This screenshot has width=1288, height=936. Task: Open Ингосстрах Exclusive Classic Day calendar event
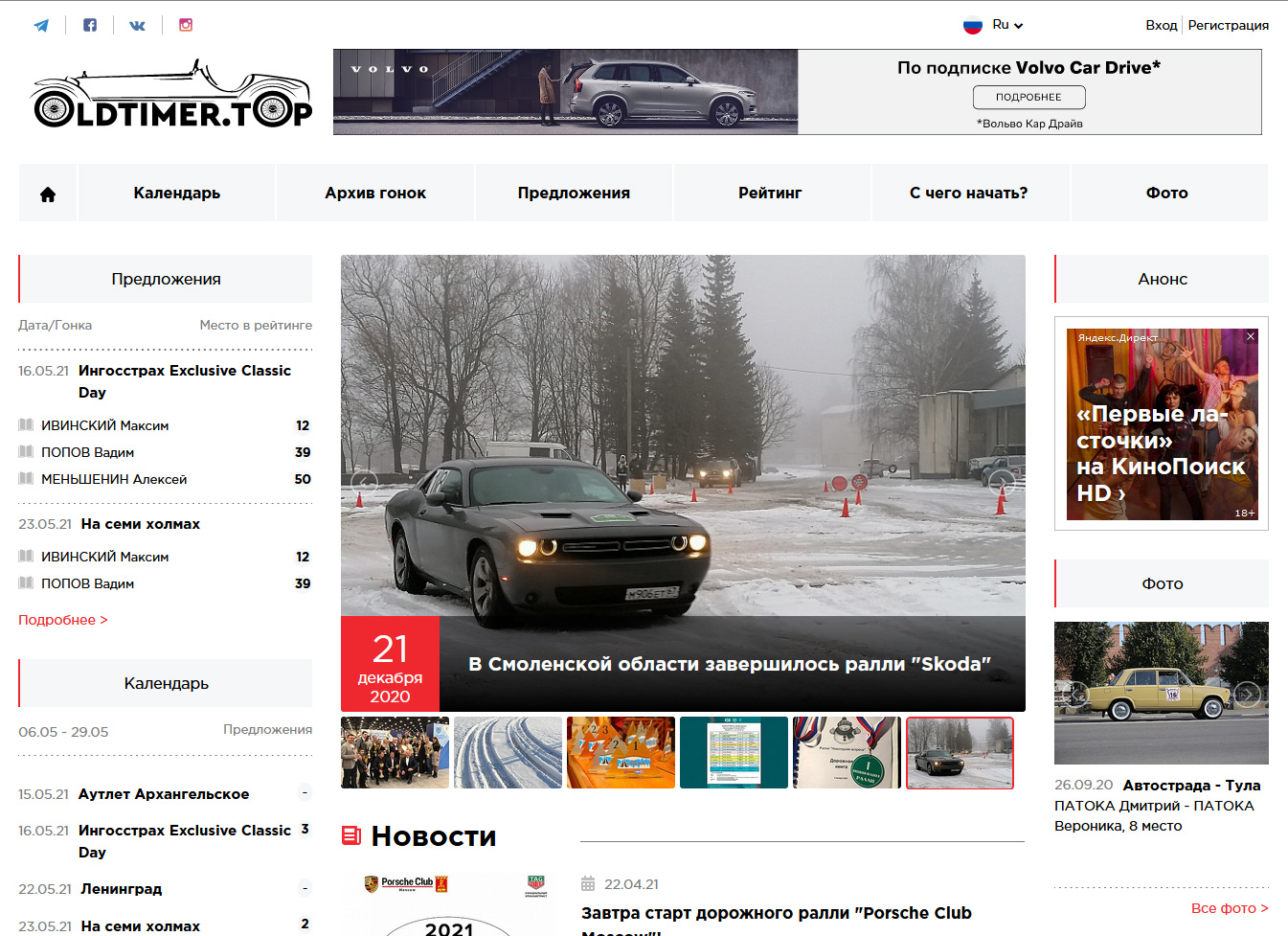tap(185, 841)
